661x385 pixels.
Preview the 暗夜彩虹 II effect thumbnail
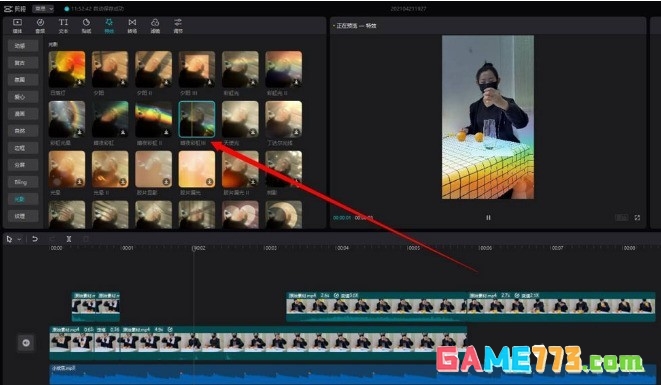[153, 119]
